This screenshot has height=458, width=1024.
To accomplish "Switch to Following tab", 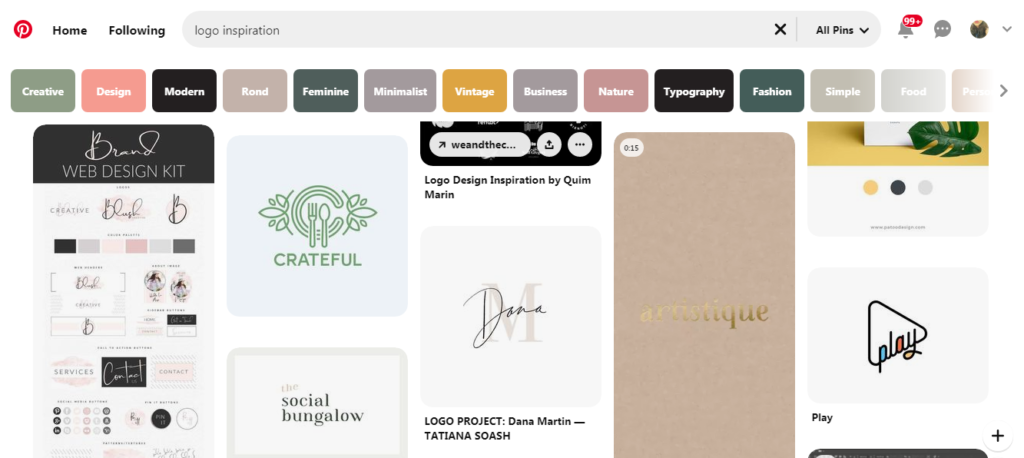I will [x=136, y=30].
